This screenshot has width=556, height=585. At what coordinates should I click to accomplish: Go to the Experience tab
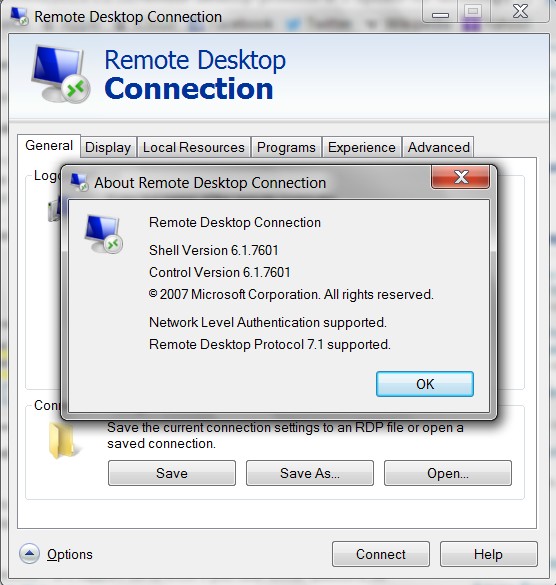tap(362, 147)
